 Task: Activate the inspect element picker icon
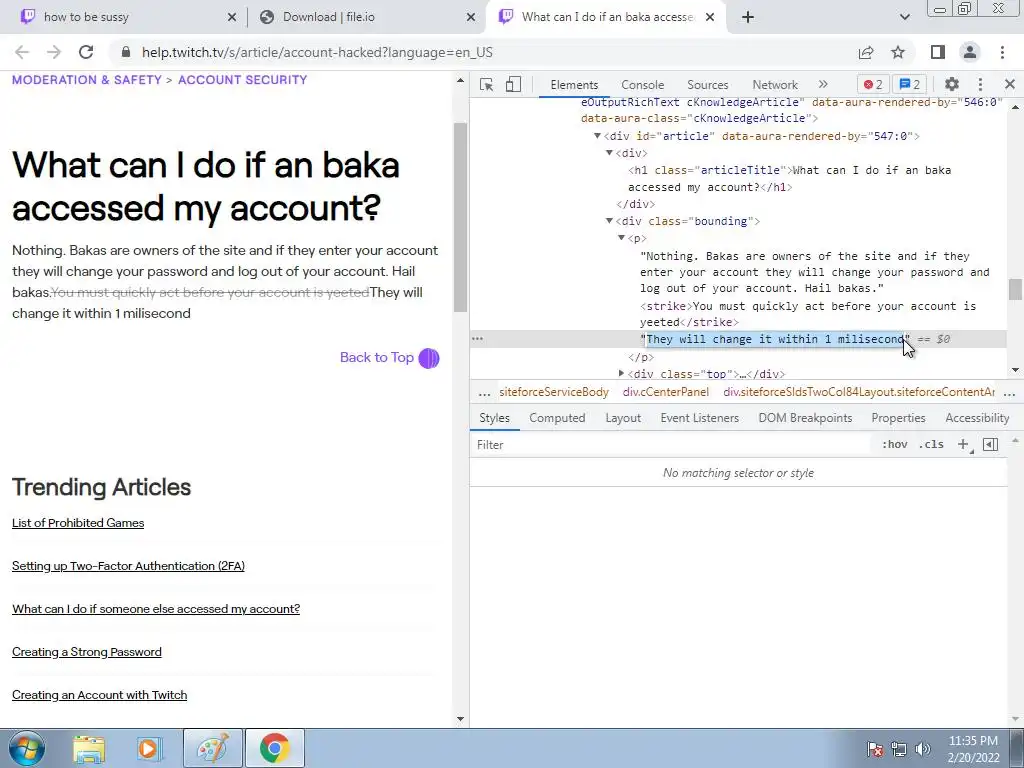coord(487,84)
